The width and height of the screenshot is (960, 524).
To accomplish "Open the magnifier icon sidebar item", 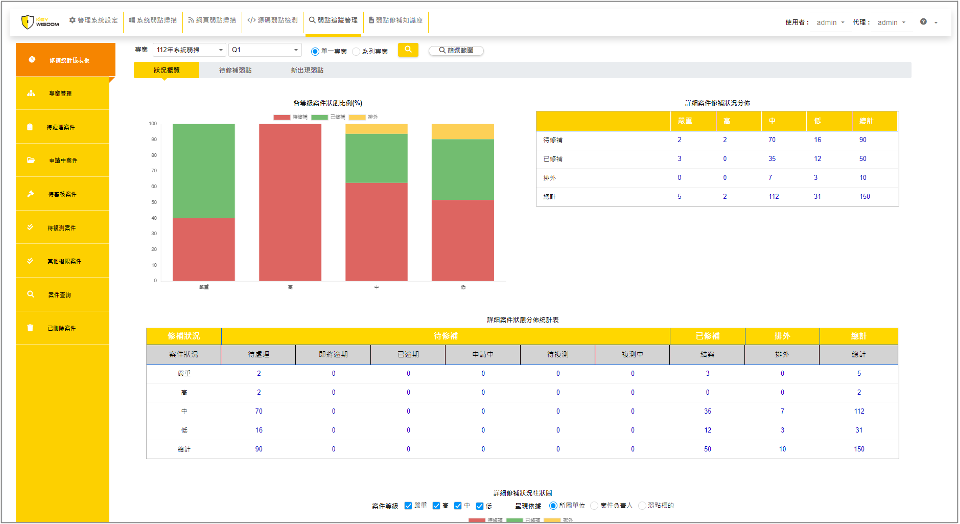I will coord(32,295).
